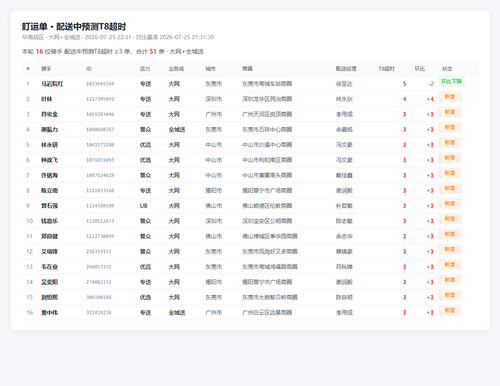Click rider ID 216319155 in row 12
Image resolution: width=500 pixels, height=386 pixels.
[99, 252]
